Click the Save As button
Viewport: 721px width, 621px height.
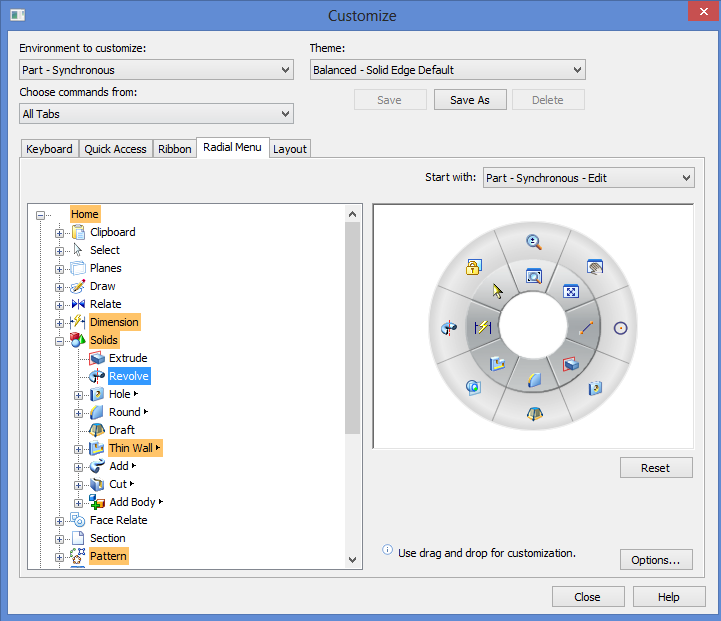470,100
